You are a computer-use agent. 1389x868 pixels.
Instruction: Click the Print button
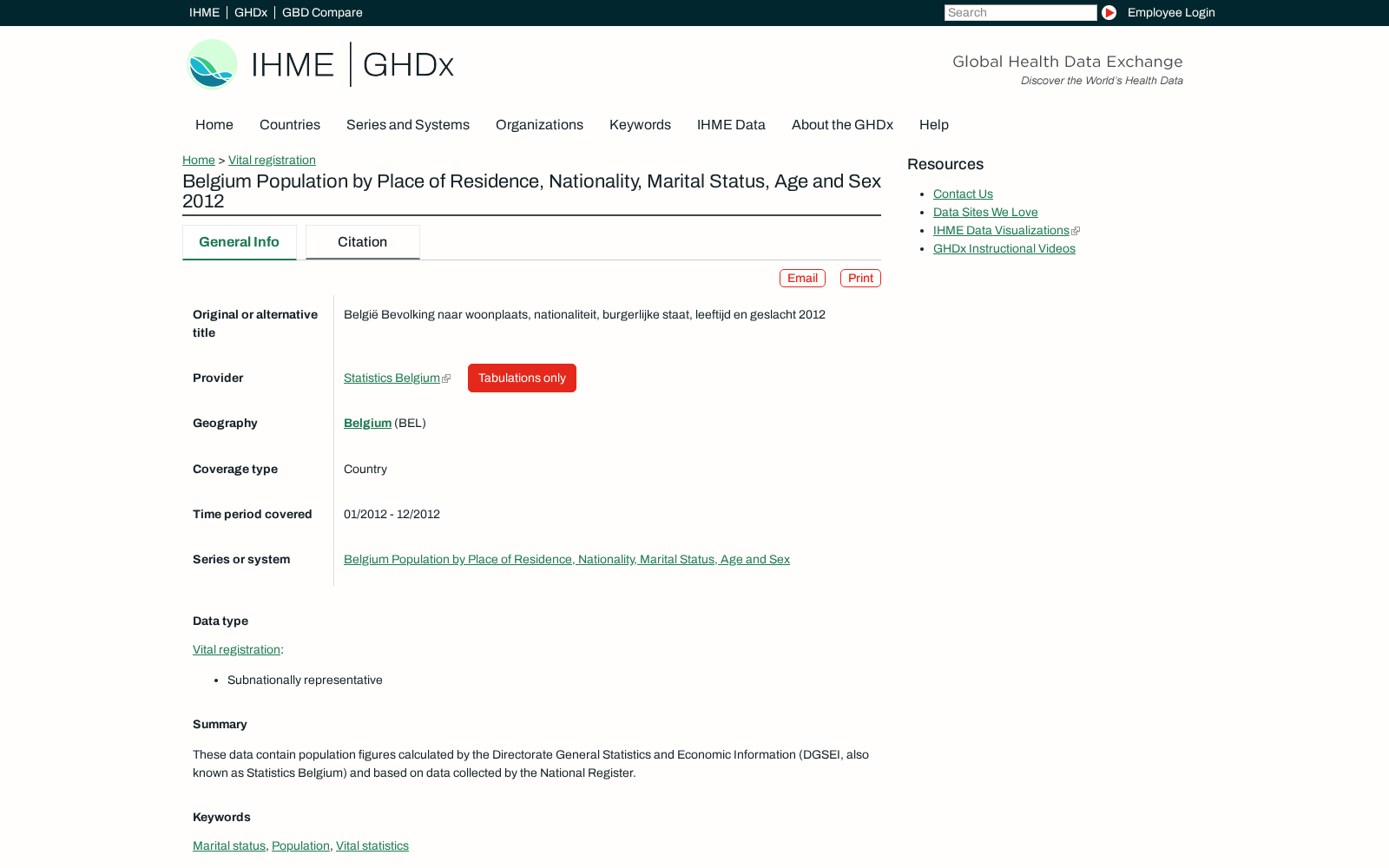click(860, 278)
